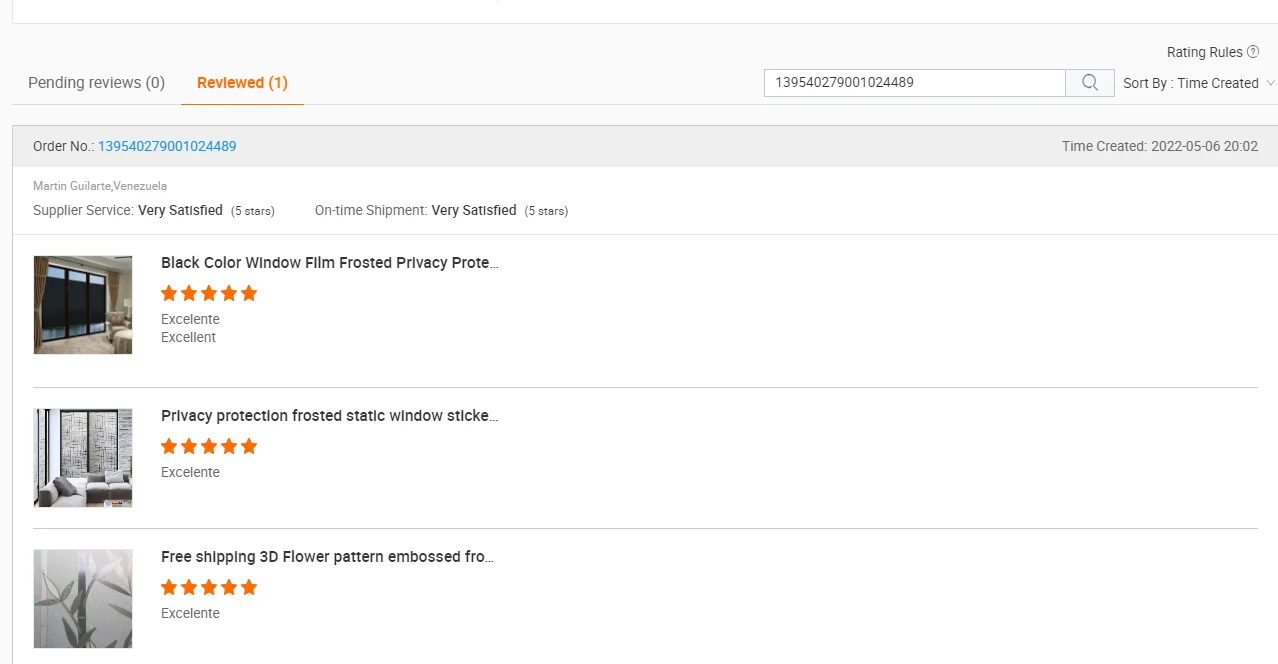
Task: Open order number 139540279001024489 link
Action: [x=167, y=146]
